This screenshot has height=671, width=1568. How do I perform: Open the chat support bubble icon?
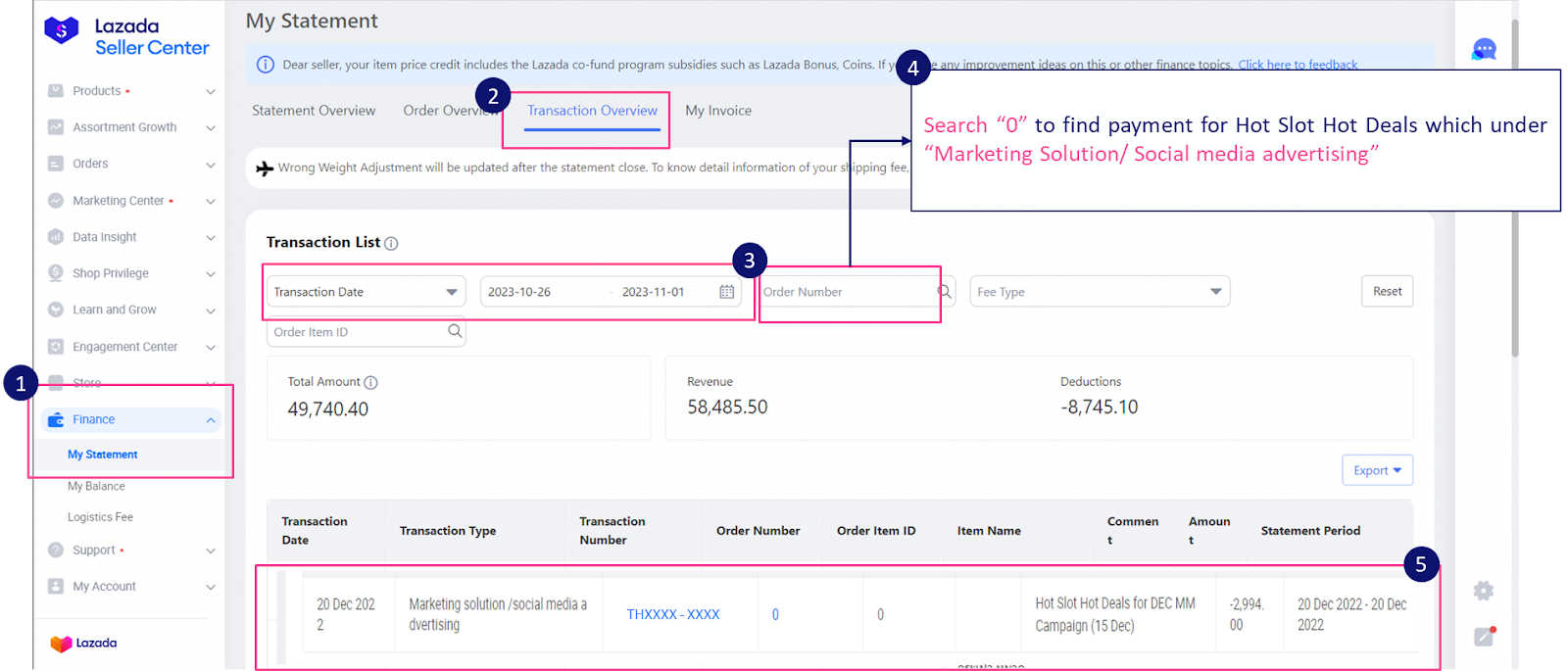point(1484,49)
